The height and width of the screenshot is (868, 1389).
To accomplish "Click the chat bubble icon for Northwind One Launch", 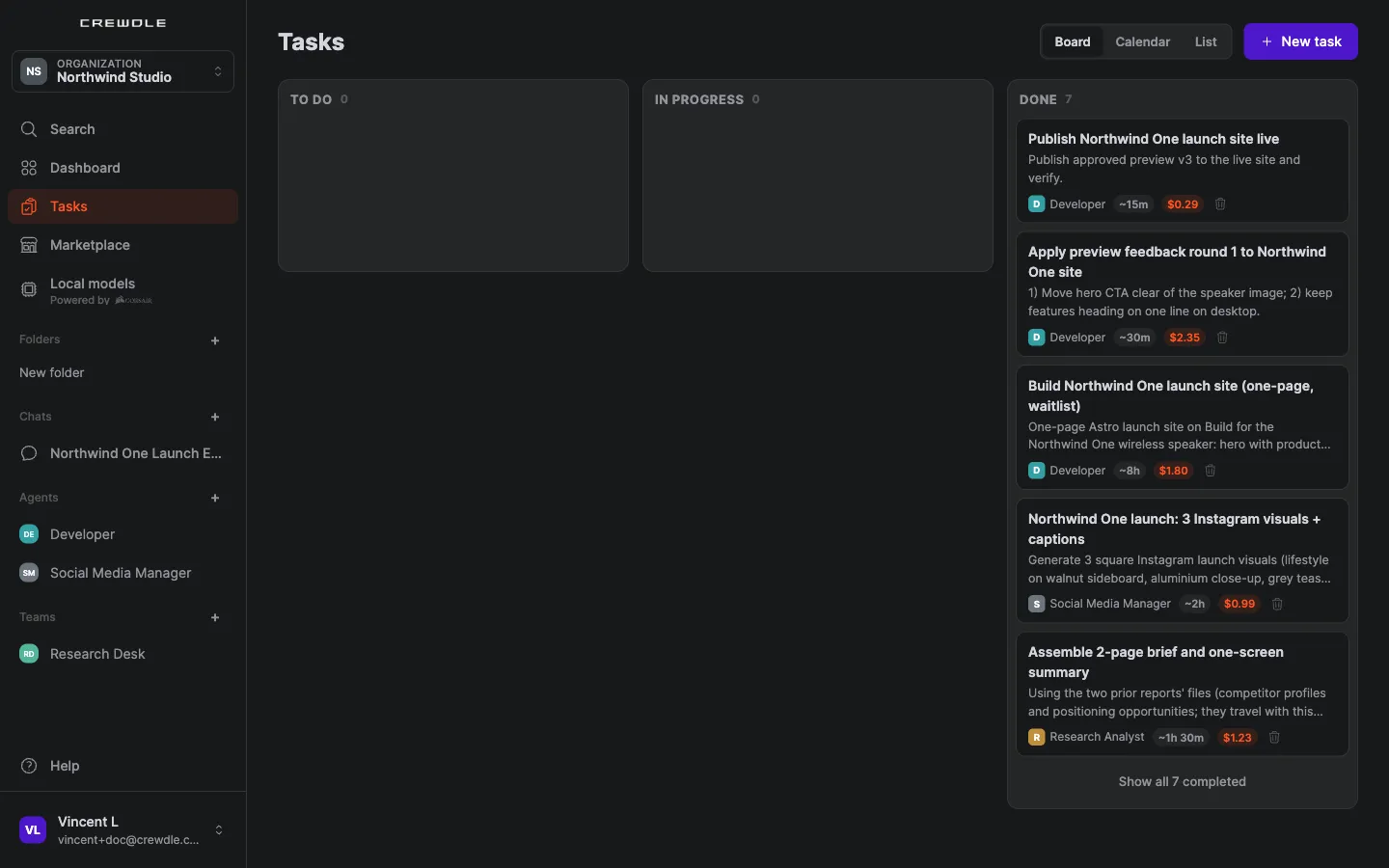I will [29, 453].
